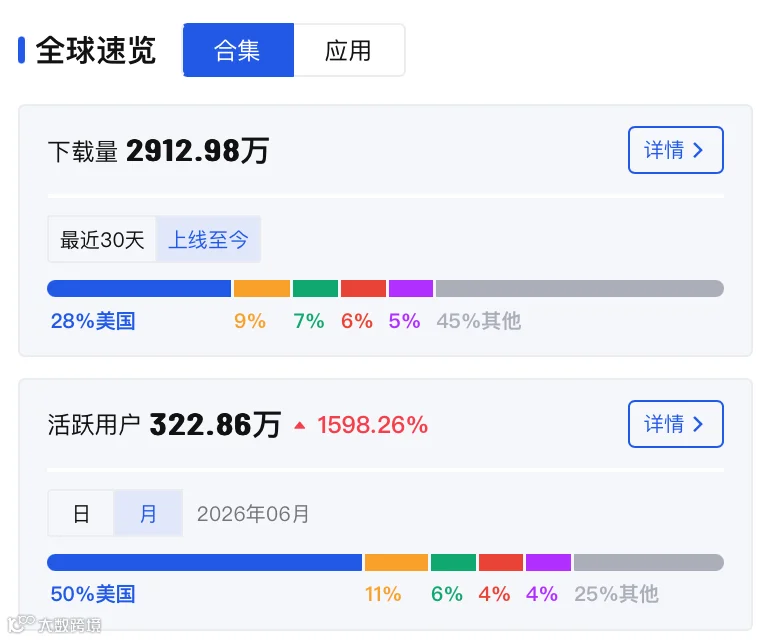Toggle downloads to 上线至今

click(208, 240)
